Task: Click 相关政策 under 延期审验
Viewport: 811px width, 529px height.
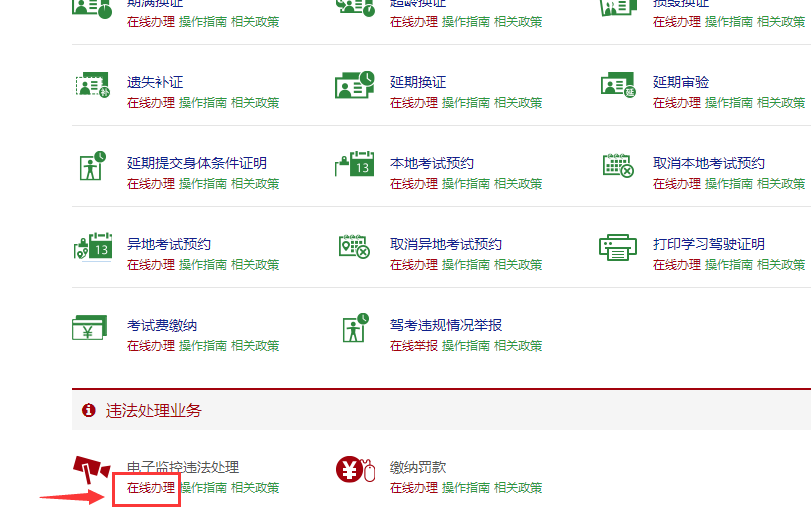Action: (781, 103)
